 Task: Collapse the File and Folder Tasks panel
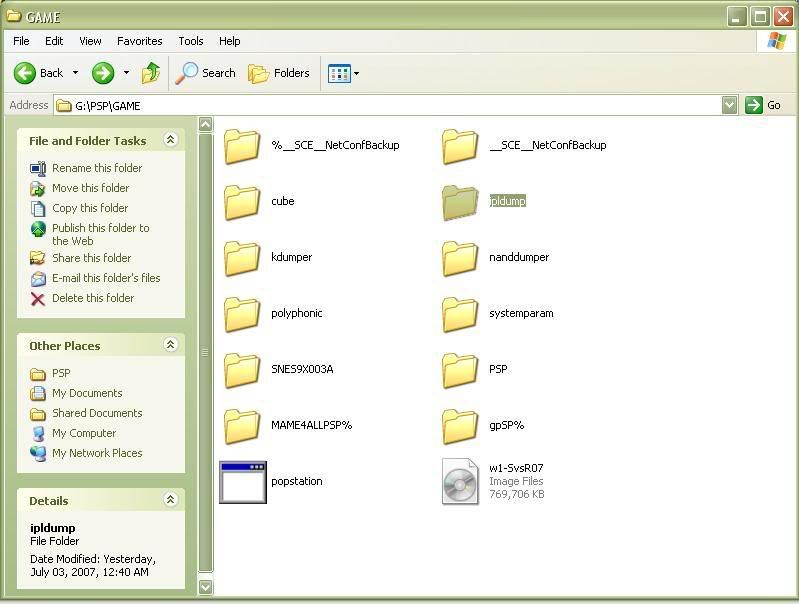point(170,140)
